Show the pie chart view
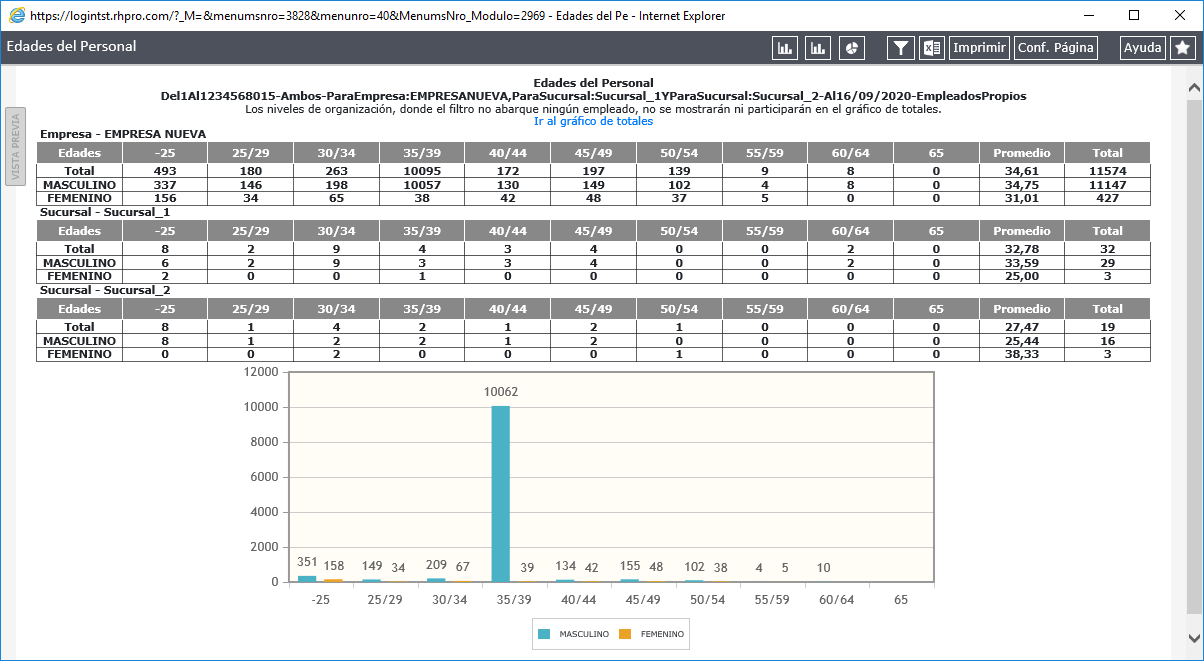Screen dimensions: 1204x661 point(851,47)
